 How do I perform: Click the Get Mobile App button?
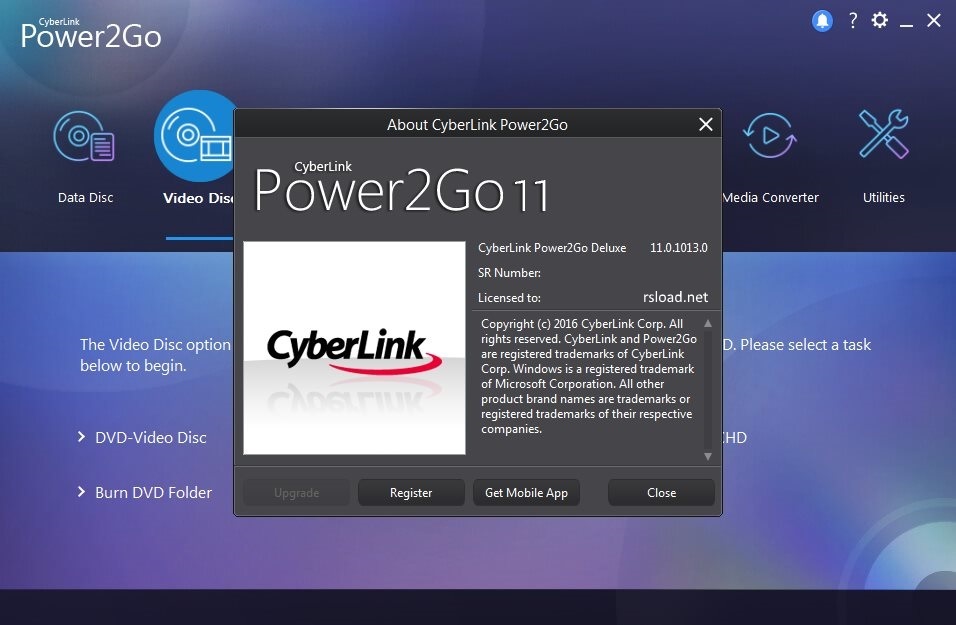point(526,493)
